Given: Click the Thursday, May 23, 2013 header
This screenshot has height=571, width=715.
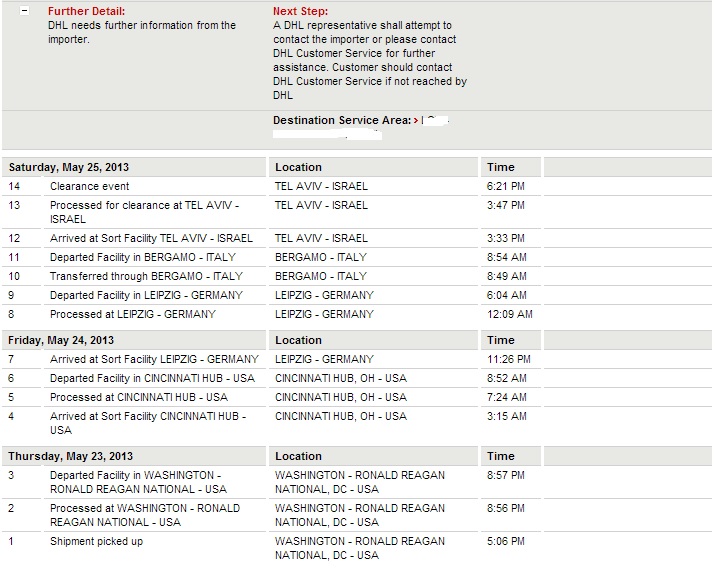Looking at the screenshot, I should point(68,456).
